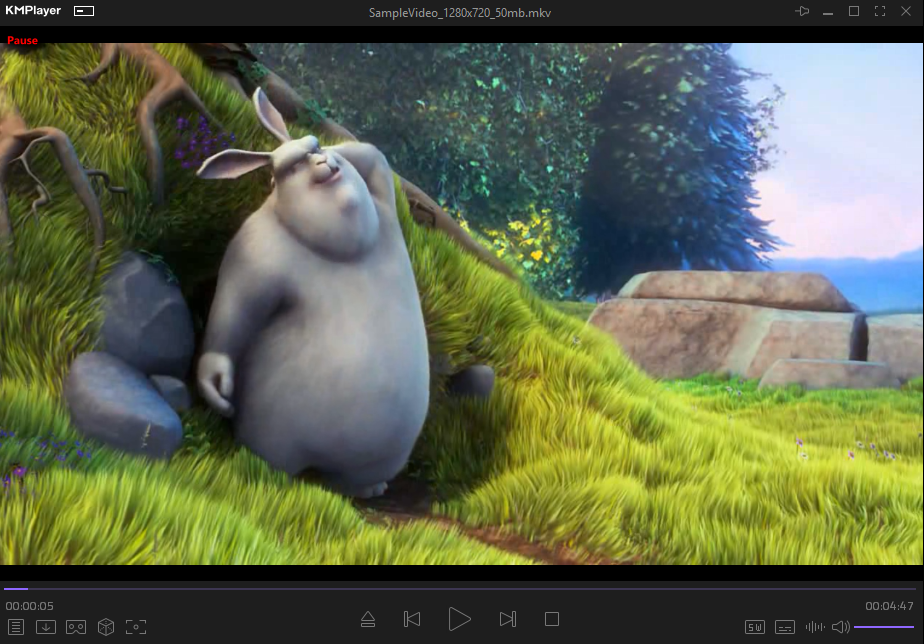Open the audio equalizer waveform icon
This screenshot has height=644, width=924.
point(815,627)
